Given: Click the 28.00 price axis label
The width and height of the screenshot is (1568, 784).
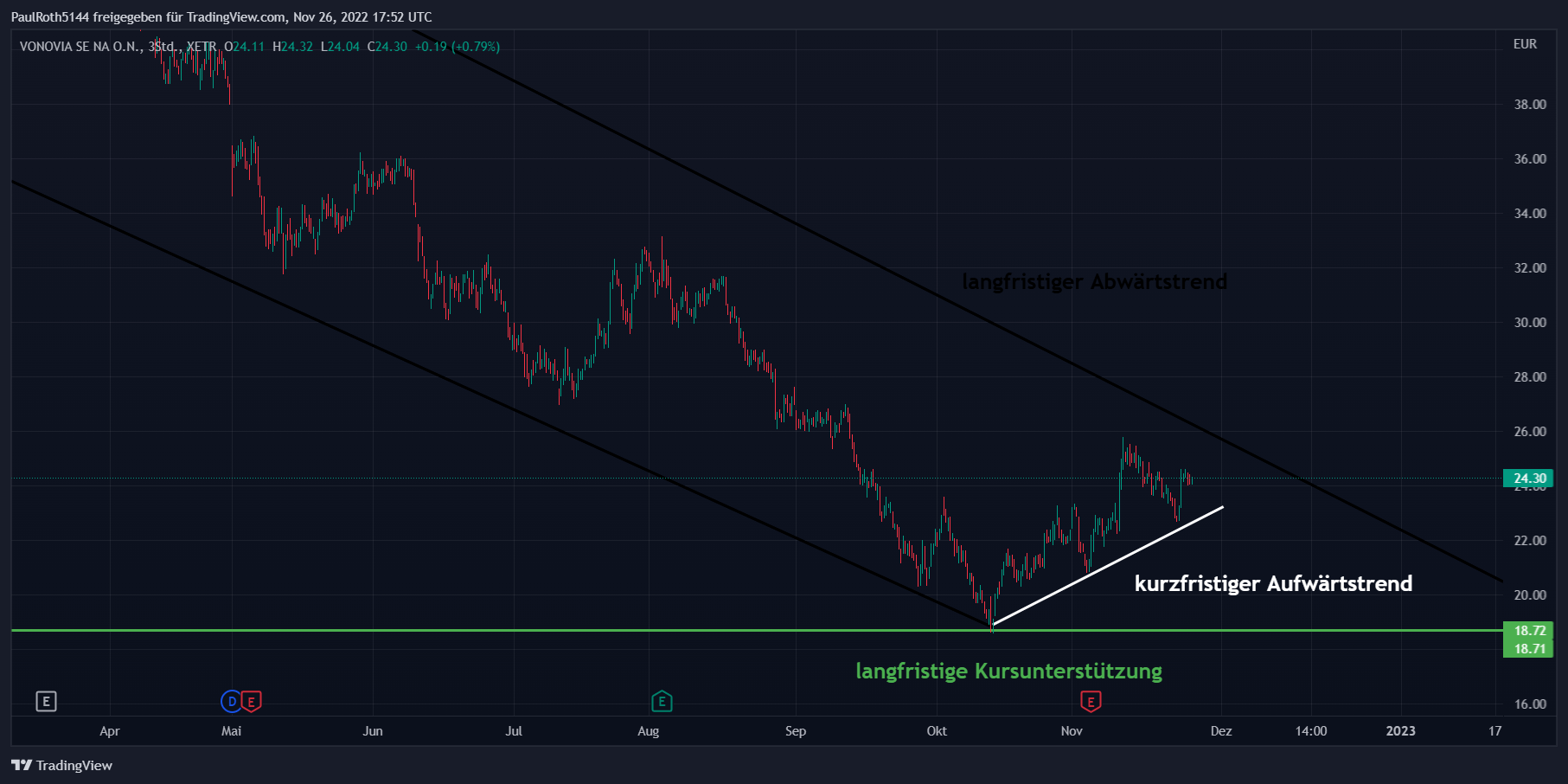Looking at the screenshot, I should (1530, 377).
